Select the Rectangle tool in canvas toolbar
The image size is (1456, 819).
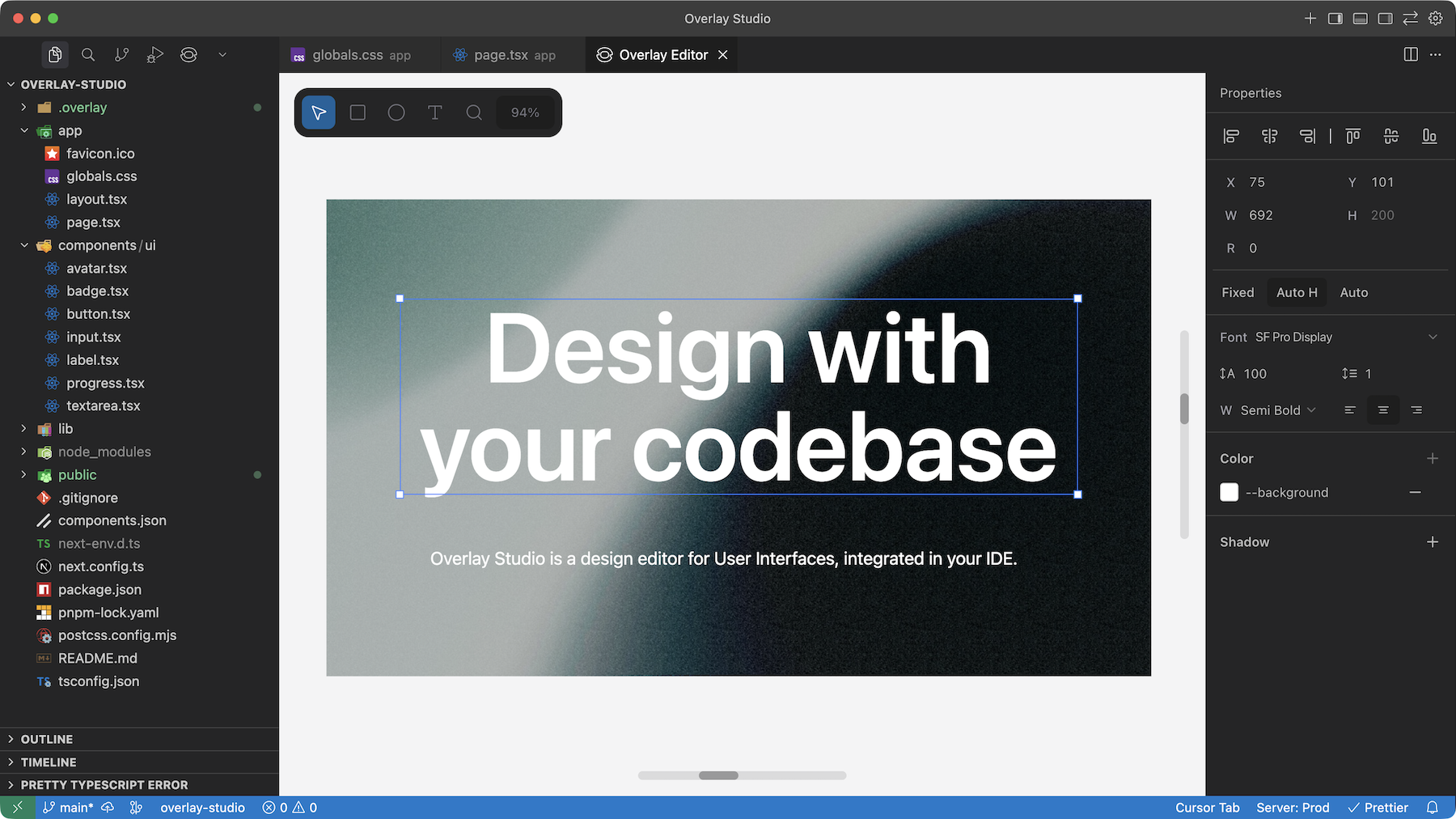tap(358, 112)
